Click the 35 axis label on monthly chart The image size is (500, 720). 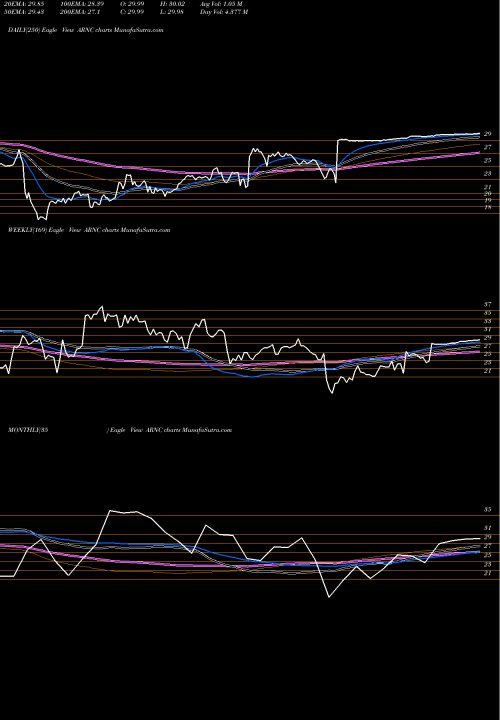(488, 510)
